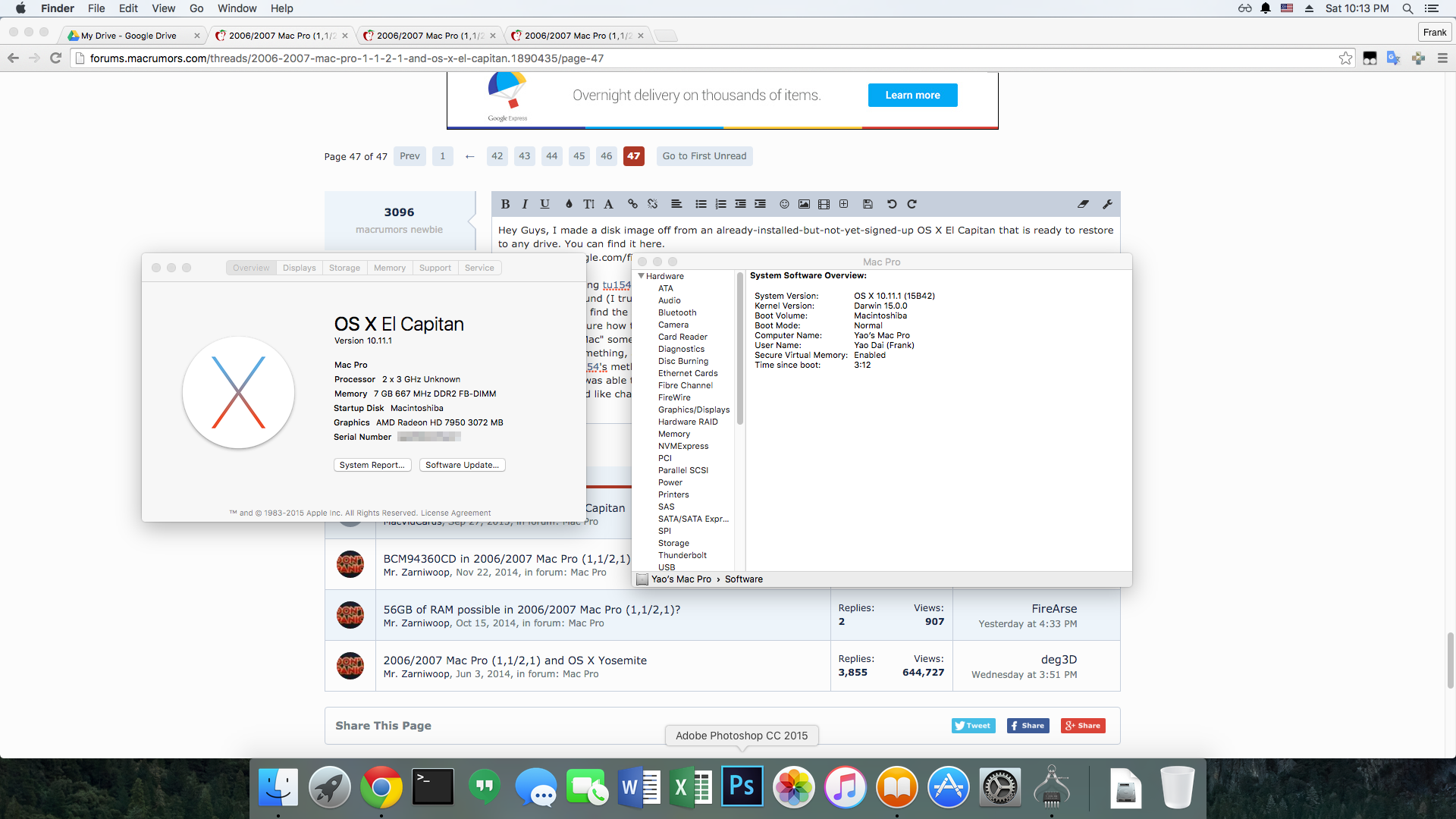Switch to the Storage tab
The width and height of the screenshot is (1456, 819).
click(x=344, y=268)
